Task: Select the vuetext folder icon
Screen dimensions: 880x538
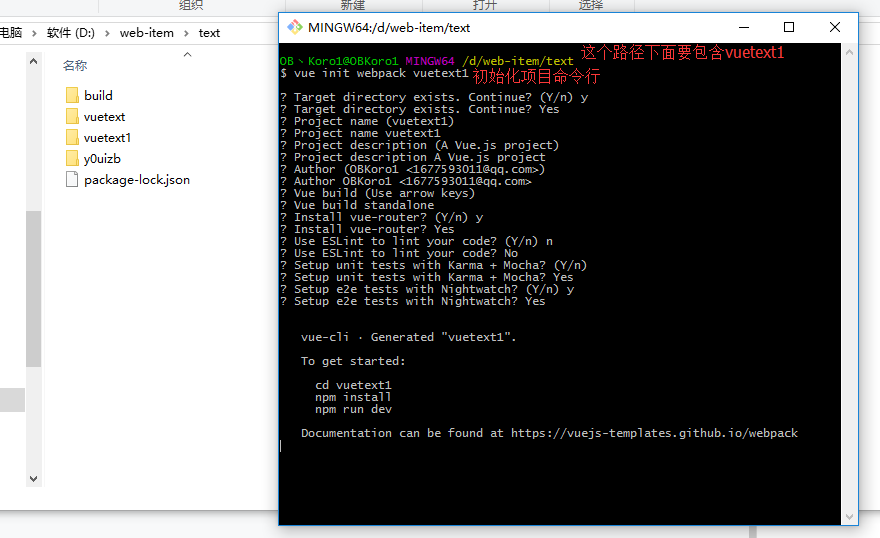Action: (72, 117)
